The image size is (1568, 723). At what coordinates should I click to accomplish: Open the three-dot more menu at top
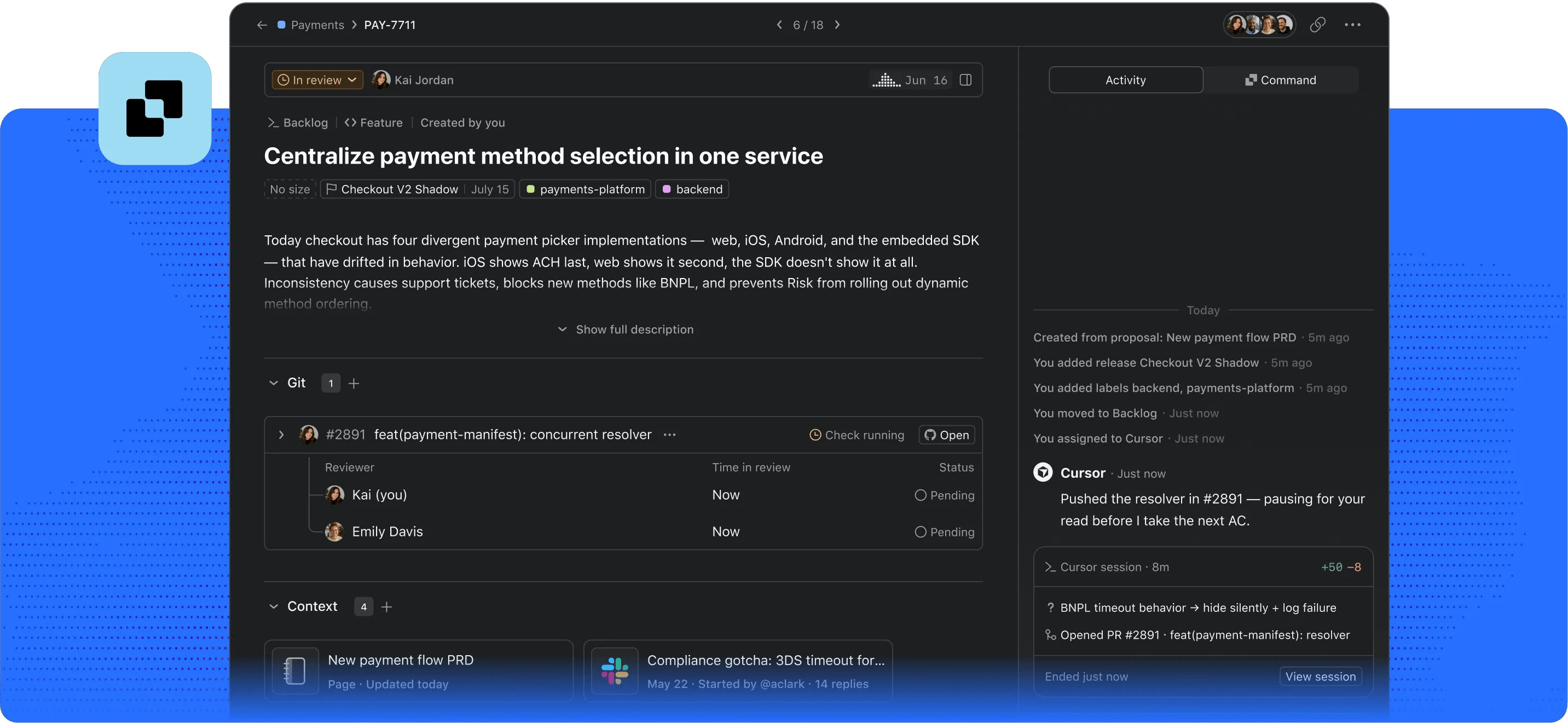(x=1352, y=25)
